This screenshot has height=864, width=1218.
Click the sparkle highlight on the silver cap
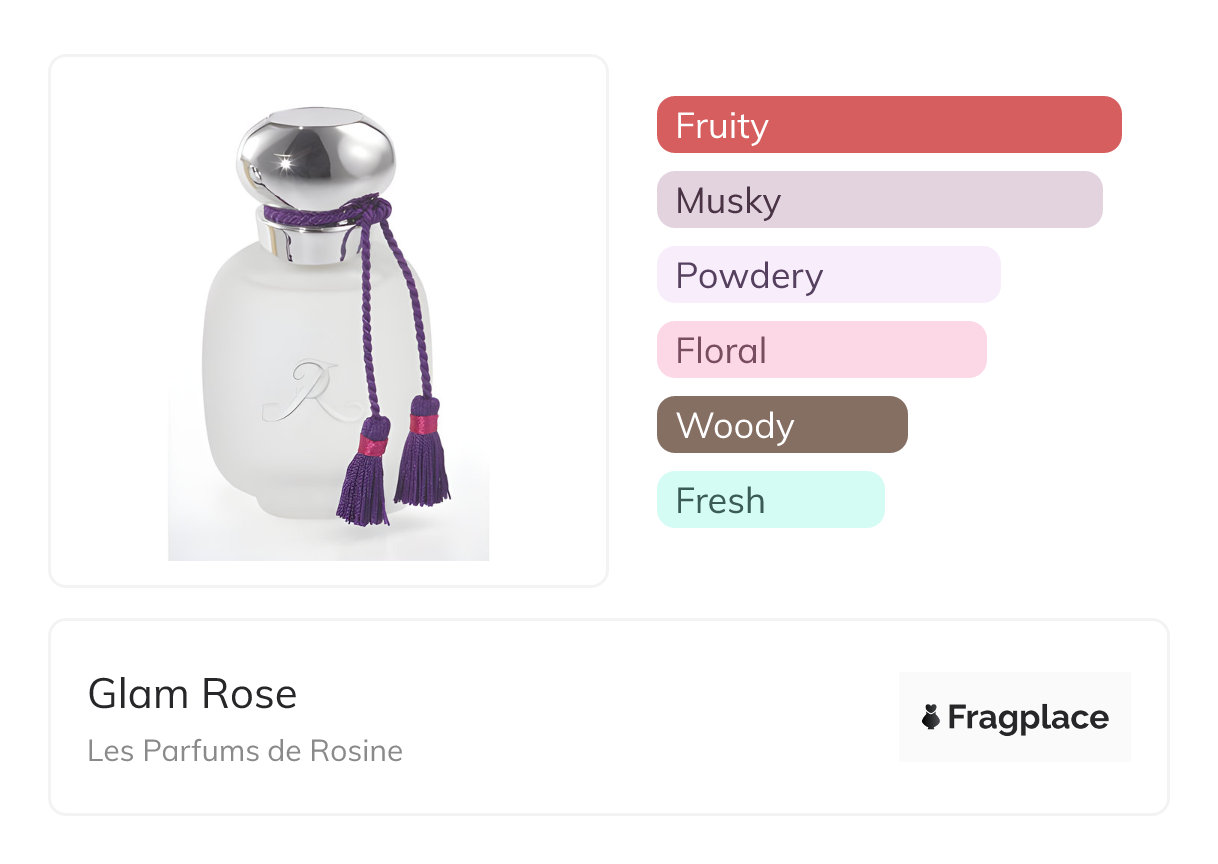click(284, 163)
